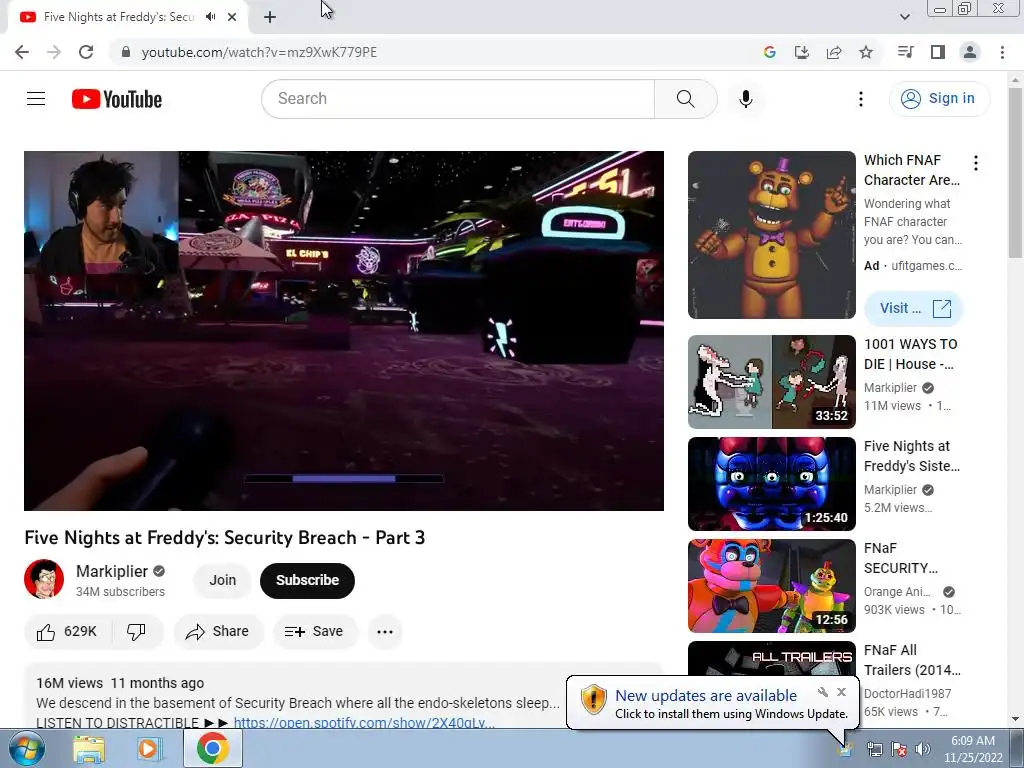This screenshot has height=768, width=1024.
Task: Share this page via address bar icon
Action: point(833,52)
